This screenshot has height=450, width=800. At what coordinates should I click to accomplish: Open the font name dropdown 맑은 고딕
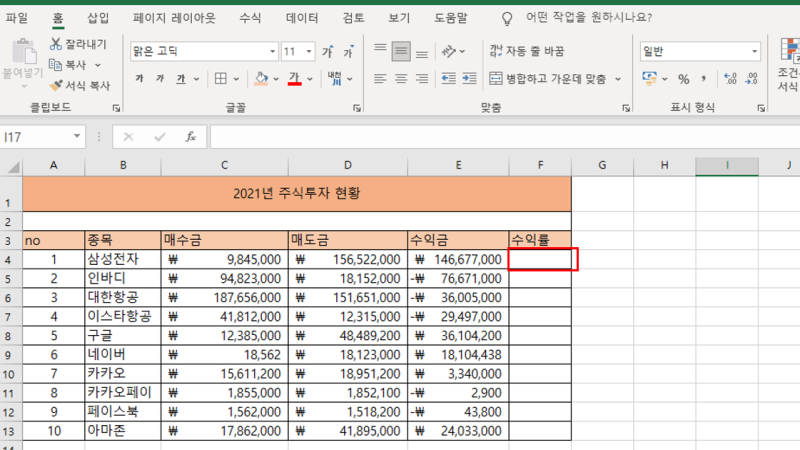tap(272, 52)
